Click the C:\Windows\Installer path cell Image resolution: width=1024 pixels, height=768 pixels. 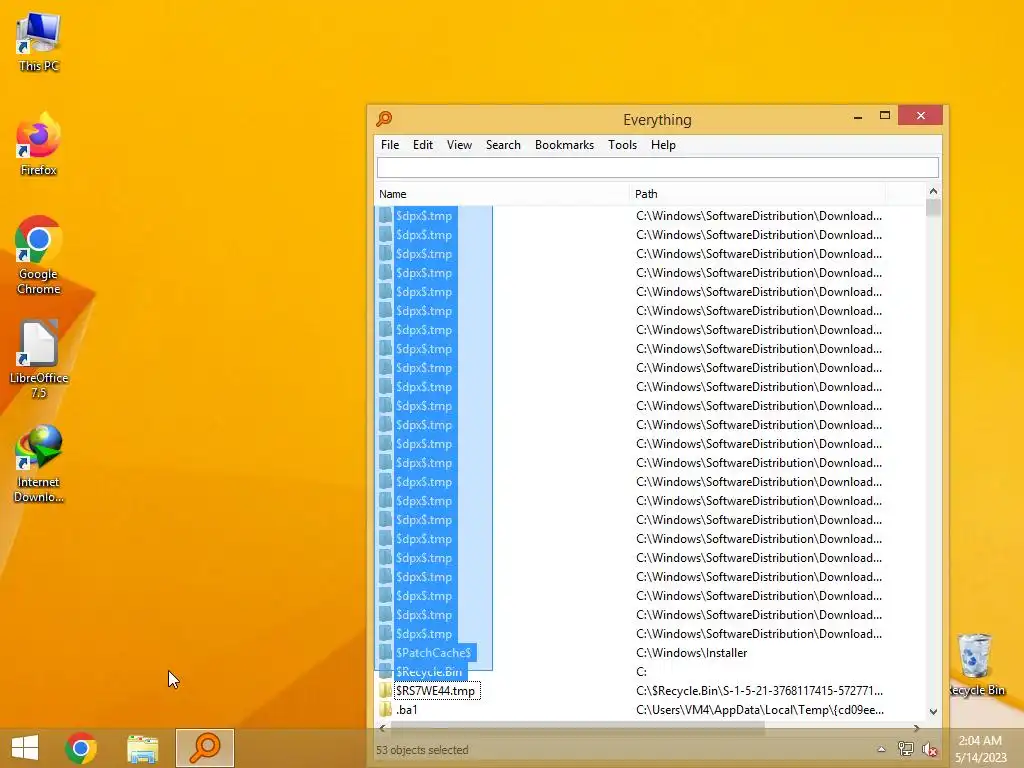pyautogui.click(x=692, y=652)
